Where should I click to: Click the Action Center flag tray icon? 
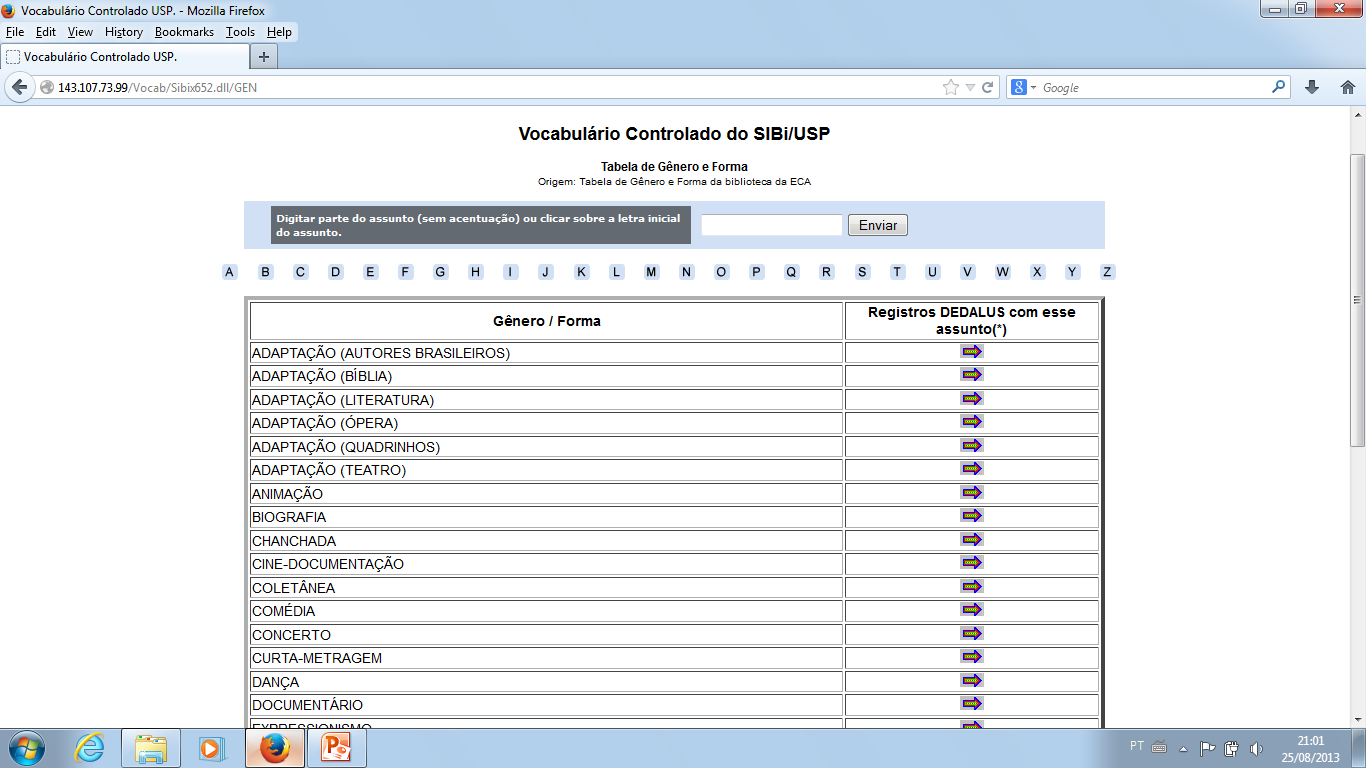[x=1208, y=748]
